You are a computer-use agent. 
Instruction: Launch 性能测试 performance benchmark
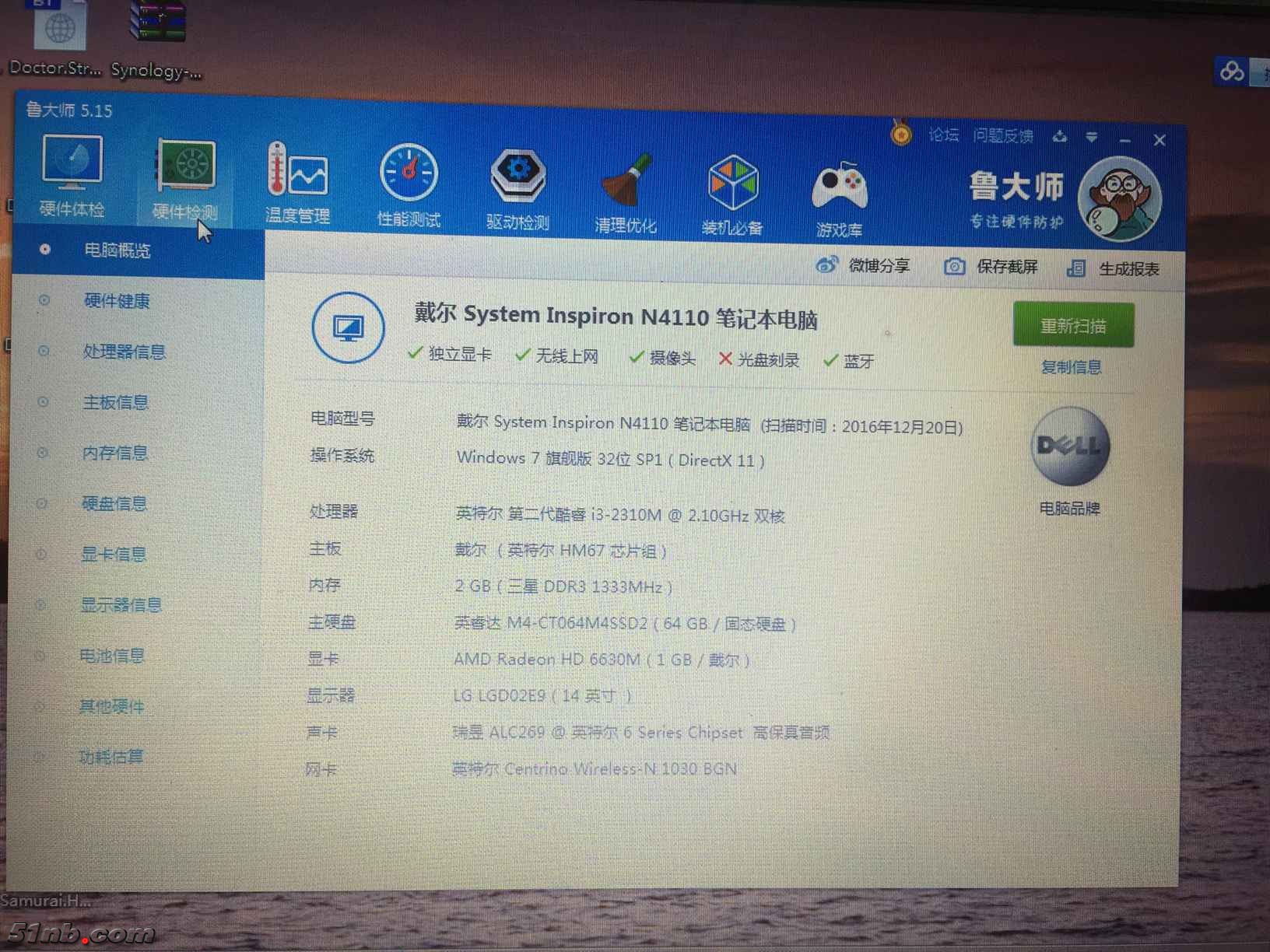409,187
